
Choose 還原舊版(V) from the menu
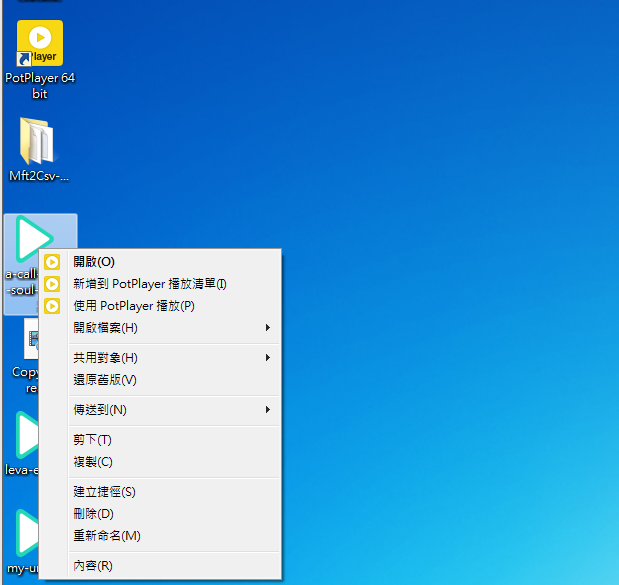(160, 380)
